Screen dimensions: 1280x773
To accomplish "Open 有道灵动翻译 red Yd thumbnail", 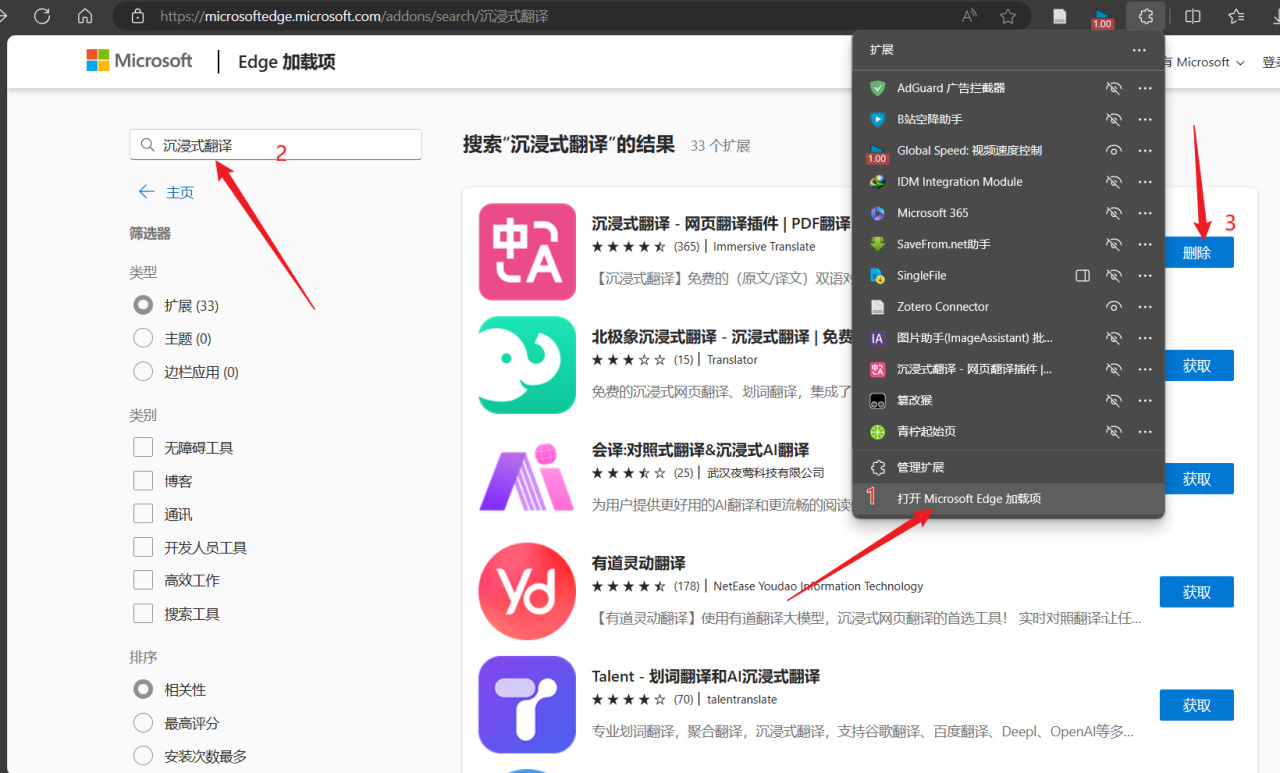I will [x=527, y=592].
